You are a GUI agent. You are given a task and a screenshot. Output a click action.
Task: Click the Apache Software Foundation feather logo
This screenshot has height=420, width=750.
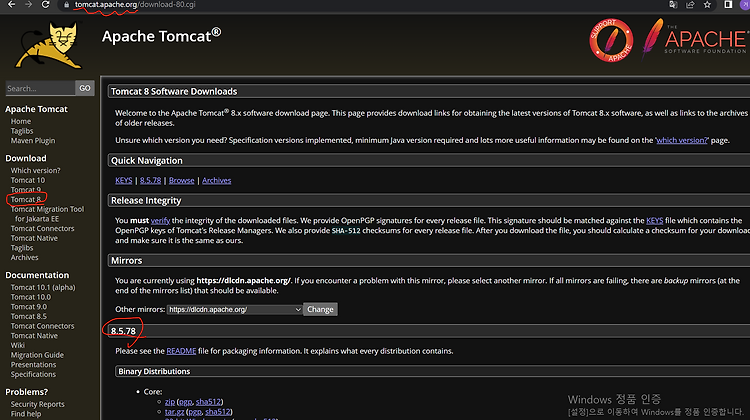tap(695, 38)
